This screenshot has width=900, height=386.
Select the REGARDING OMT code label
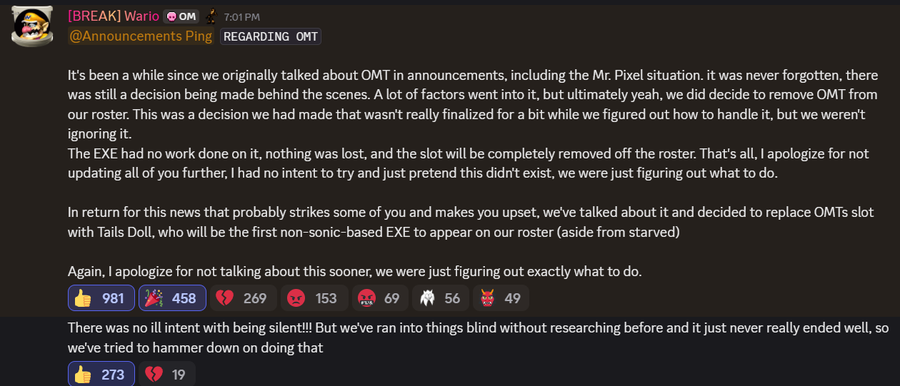pyautogui.click(x=270, y=37)
